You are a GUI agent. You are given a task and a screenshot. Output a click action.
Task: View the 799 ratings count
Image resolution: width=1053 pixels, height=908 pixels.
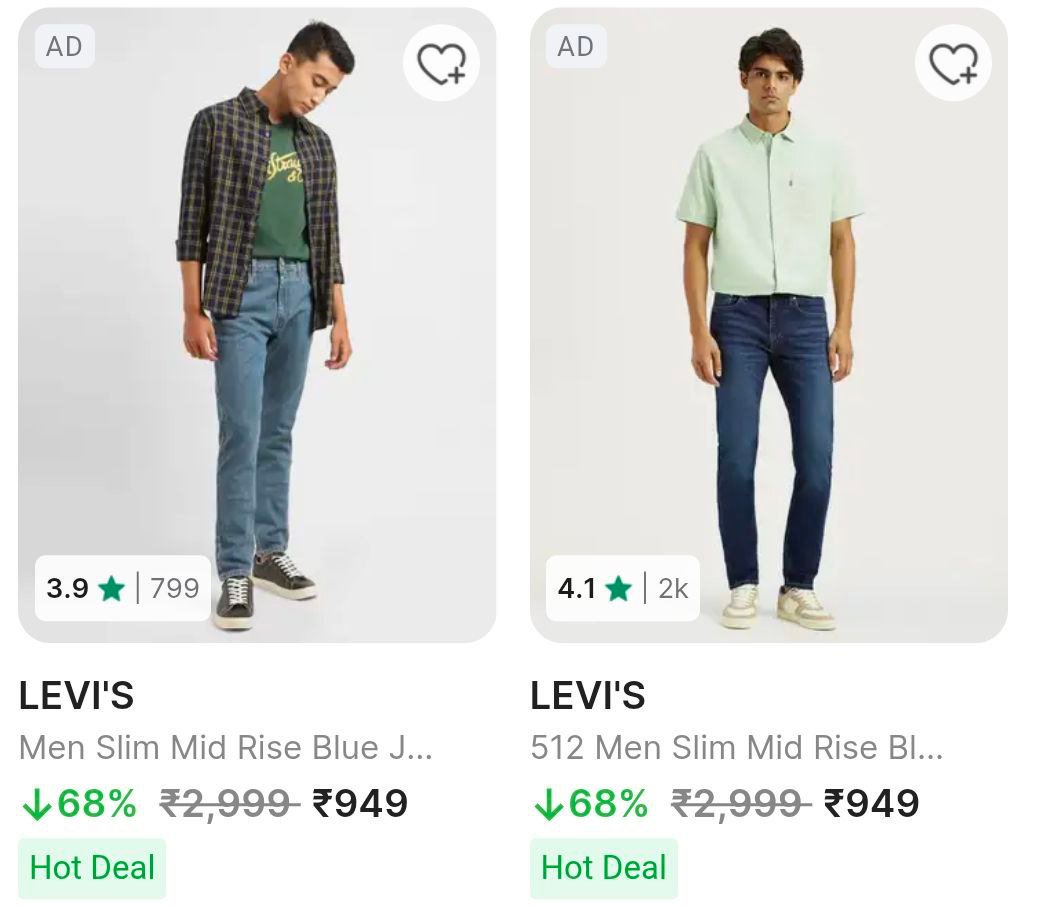coord(175,589)
